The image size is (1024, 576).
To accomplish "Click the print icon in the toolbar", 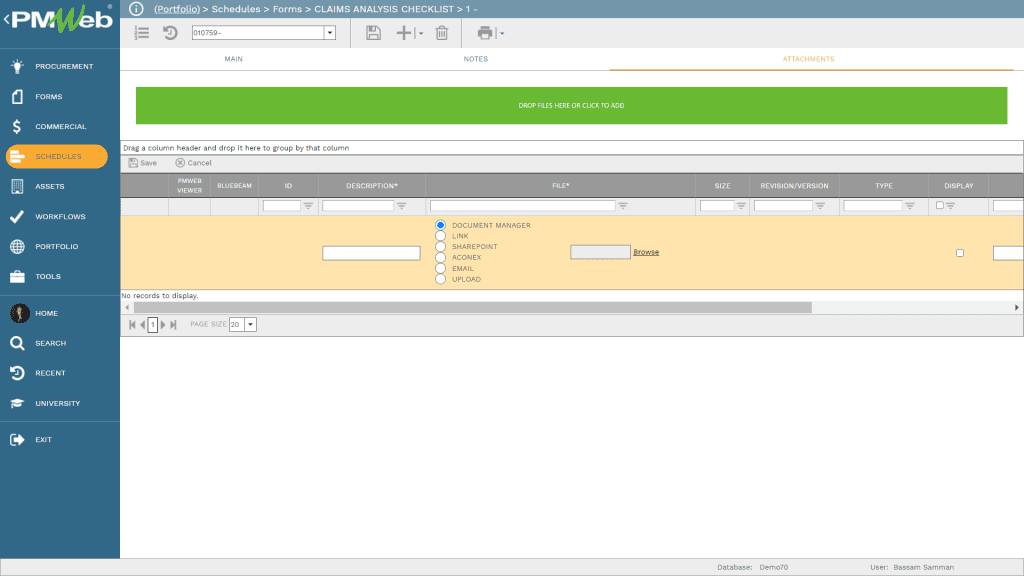I will [x=485, y=33].
